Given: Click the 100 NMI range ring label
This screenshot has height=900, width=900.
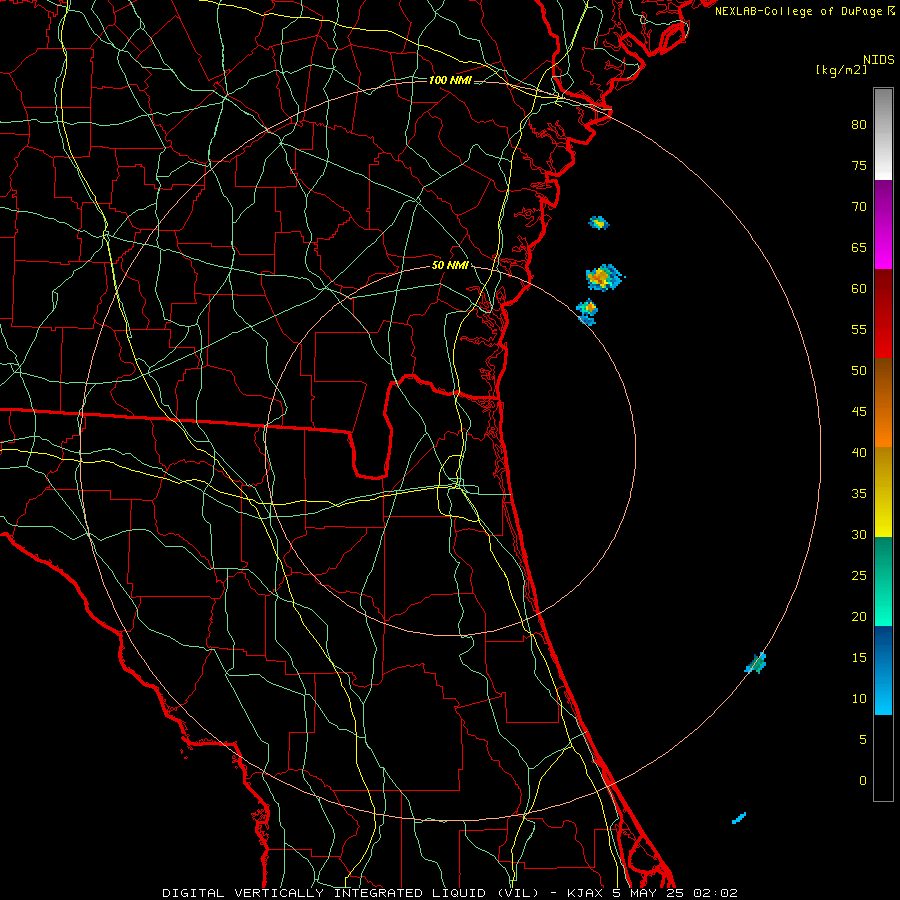Looking at the screenshot, I should [x=450, y=80].
